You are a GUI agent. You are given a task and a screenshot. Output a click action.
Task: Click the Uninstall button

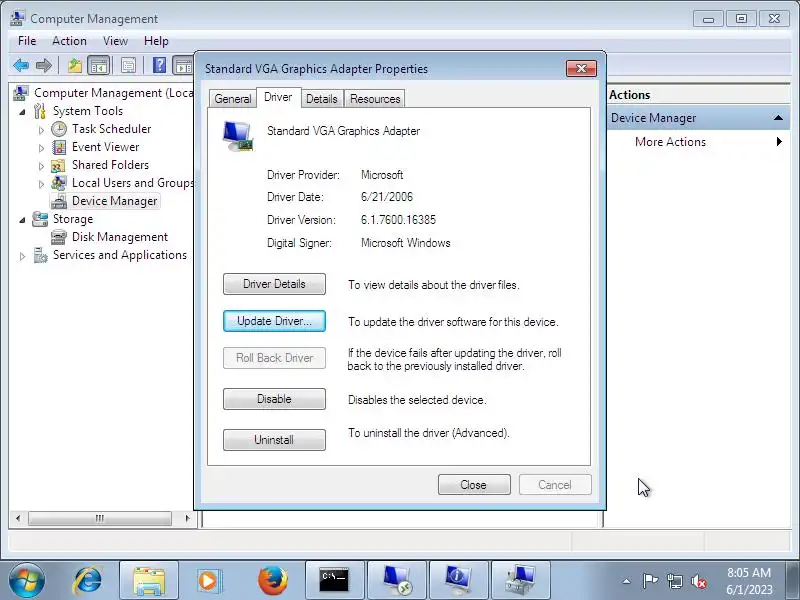[274, 440]
